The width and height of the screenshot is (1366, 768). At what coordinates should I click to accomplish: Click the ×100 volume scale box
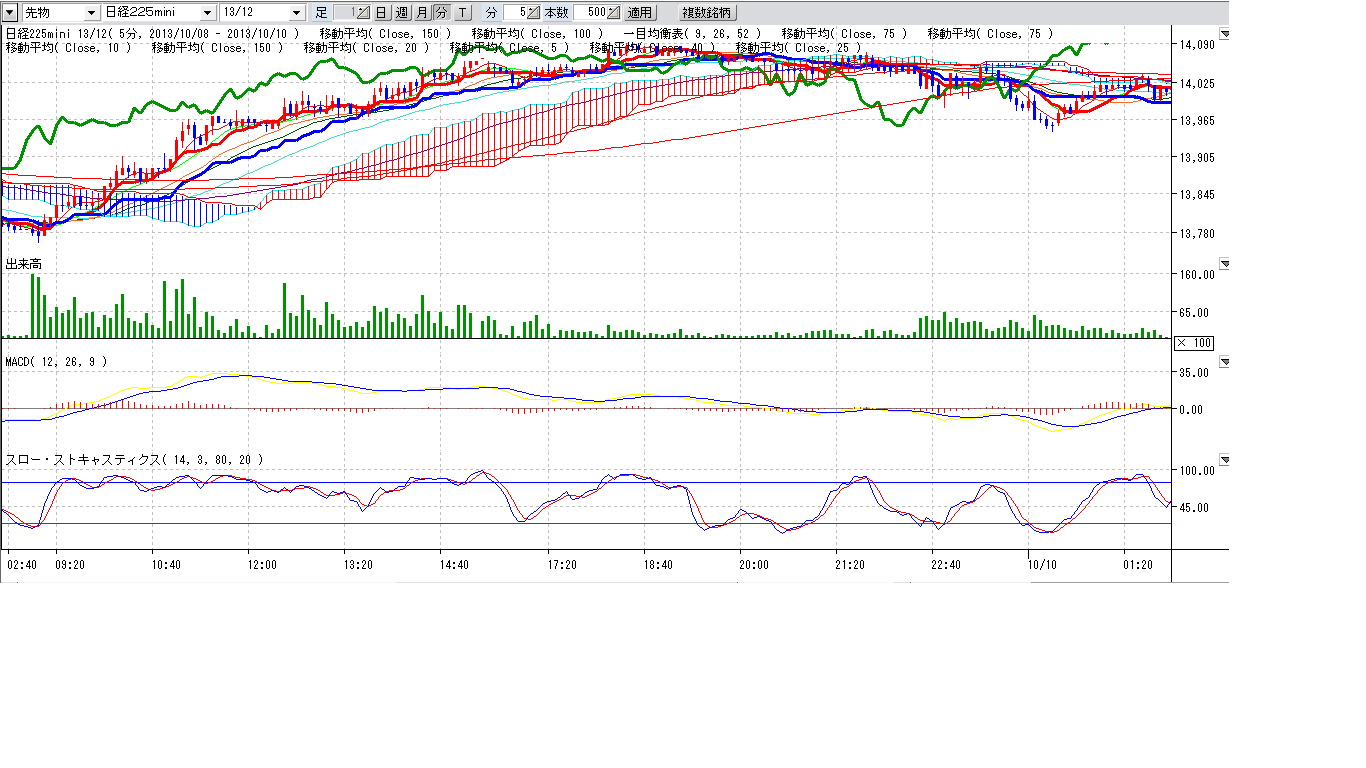1194,343
